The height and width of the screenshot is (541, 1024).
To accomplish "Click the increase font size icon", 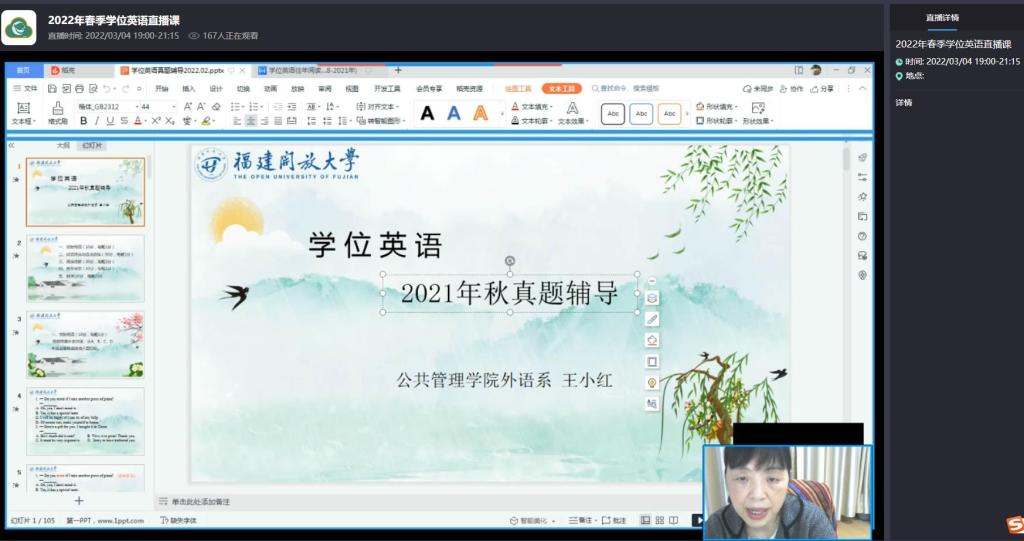I will 186,106.
